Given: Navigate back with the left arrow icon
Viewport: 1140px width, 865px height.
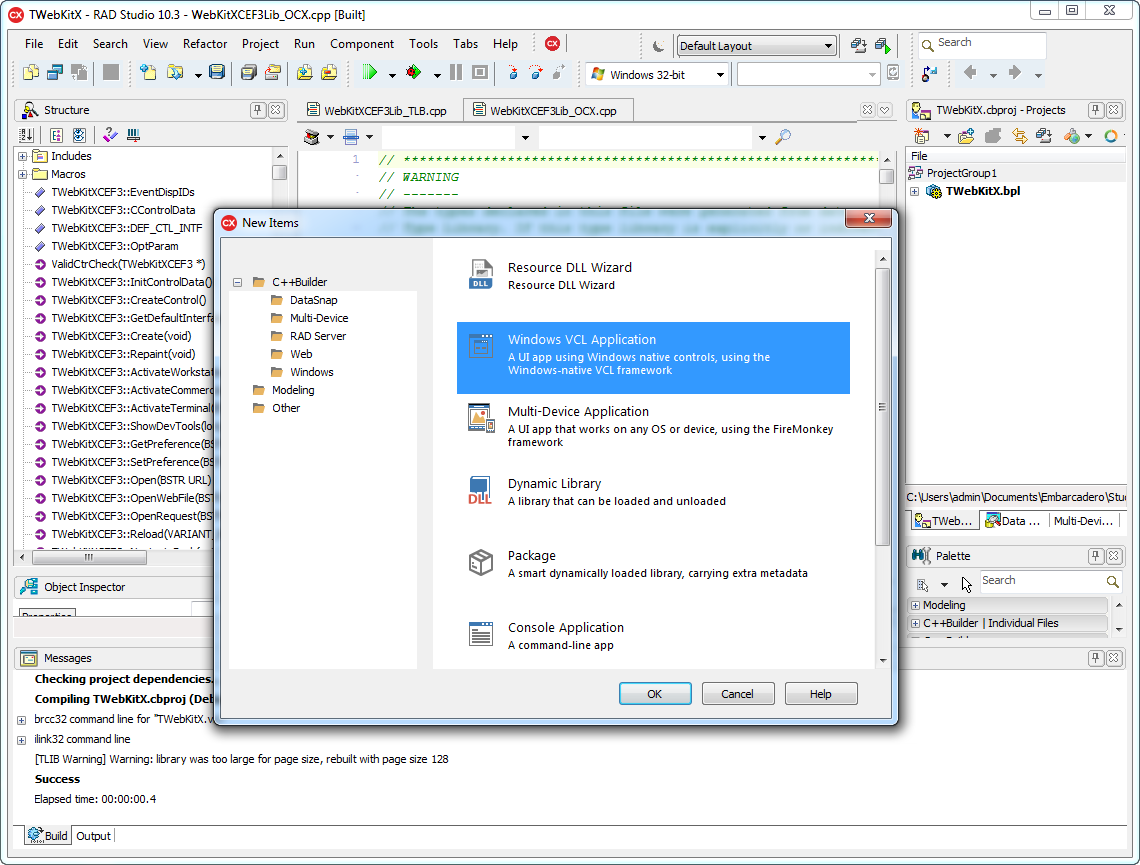Looking at the screenshot, I should click(969, 73).
